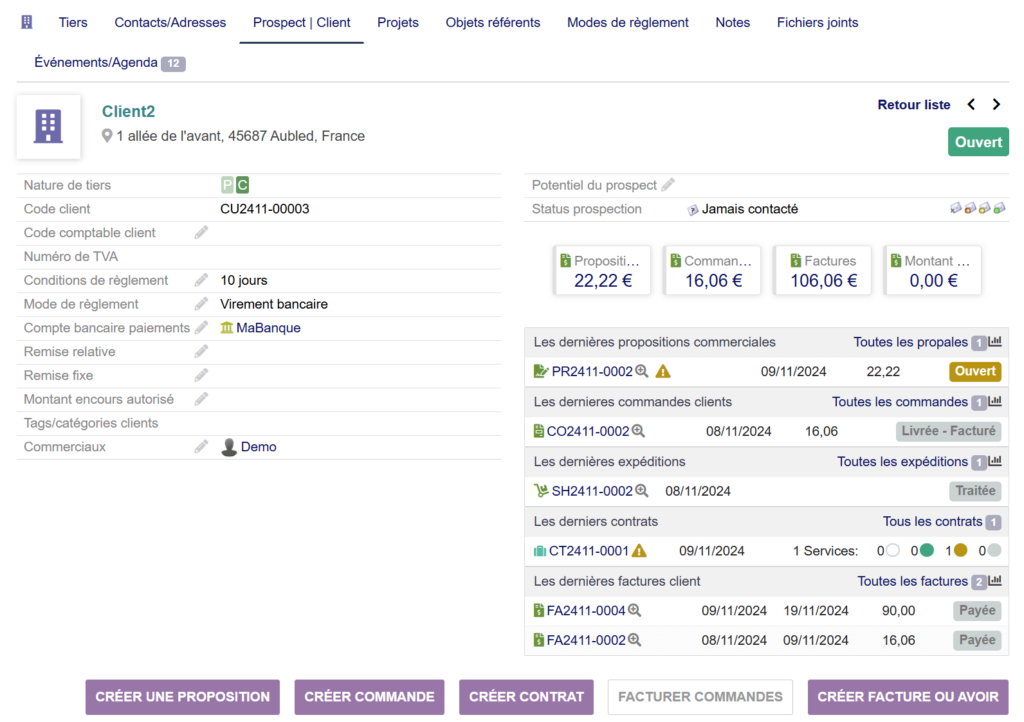Open Toutes les factures link
Viewport: 1024px width, 722px height.
(912, 581)
